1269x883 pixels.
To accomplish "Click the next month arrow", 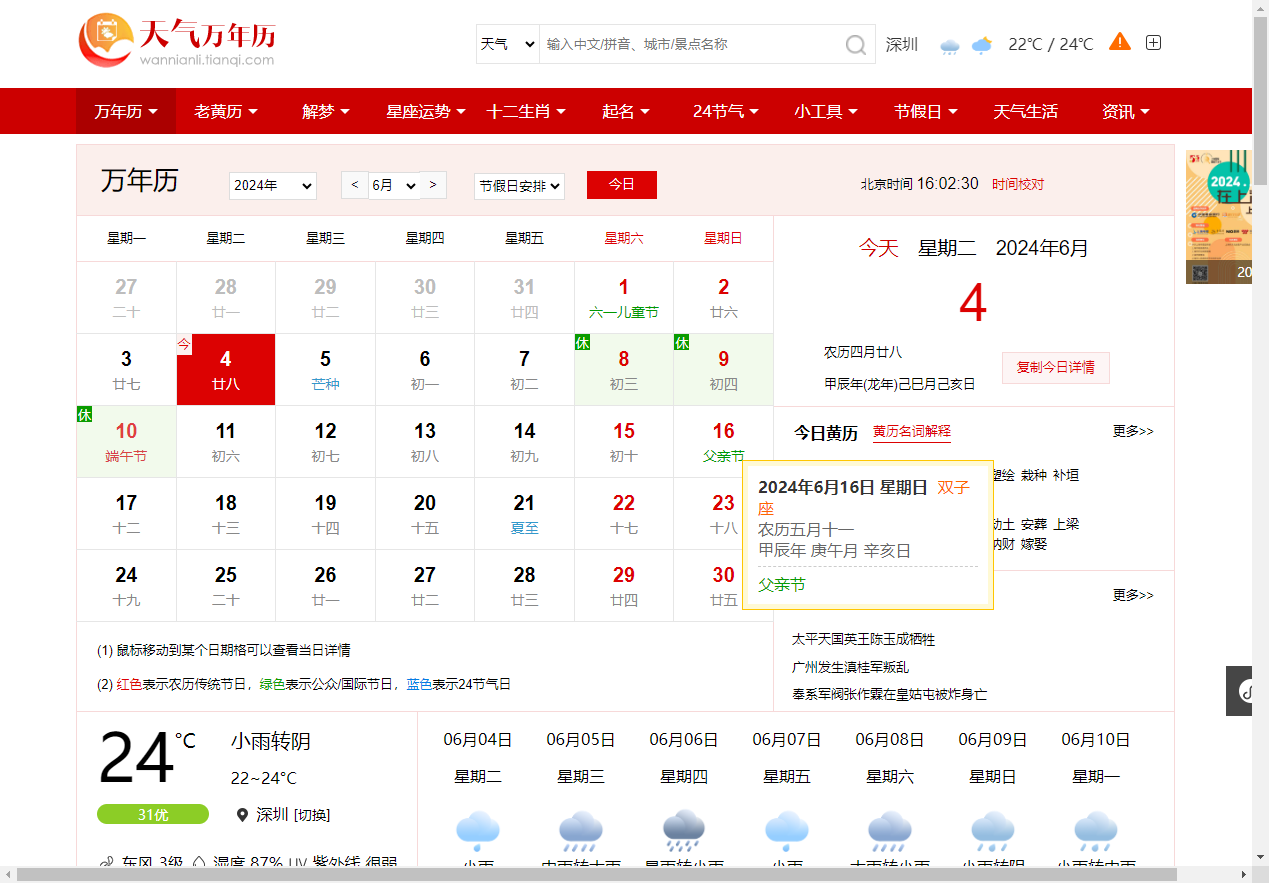I will coord(432,185).
